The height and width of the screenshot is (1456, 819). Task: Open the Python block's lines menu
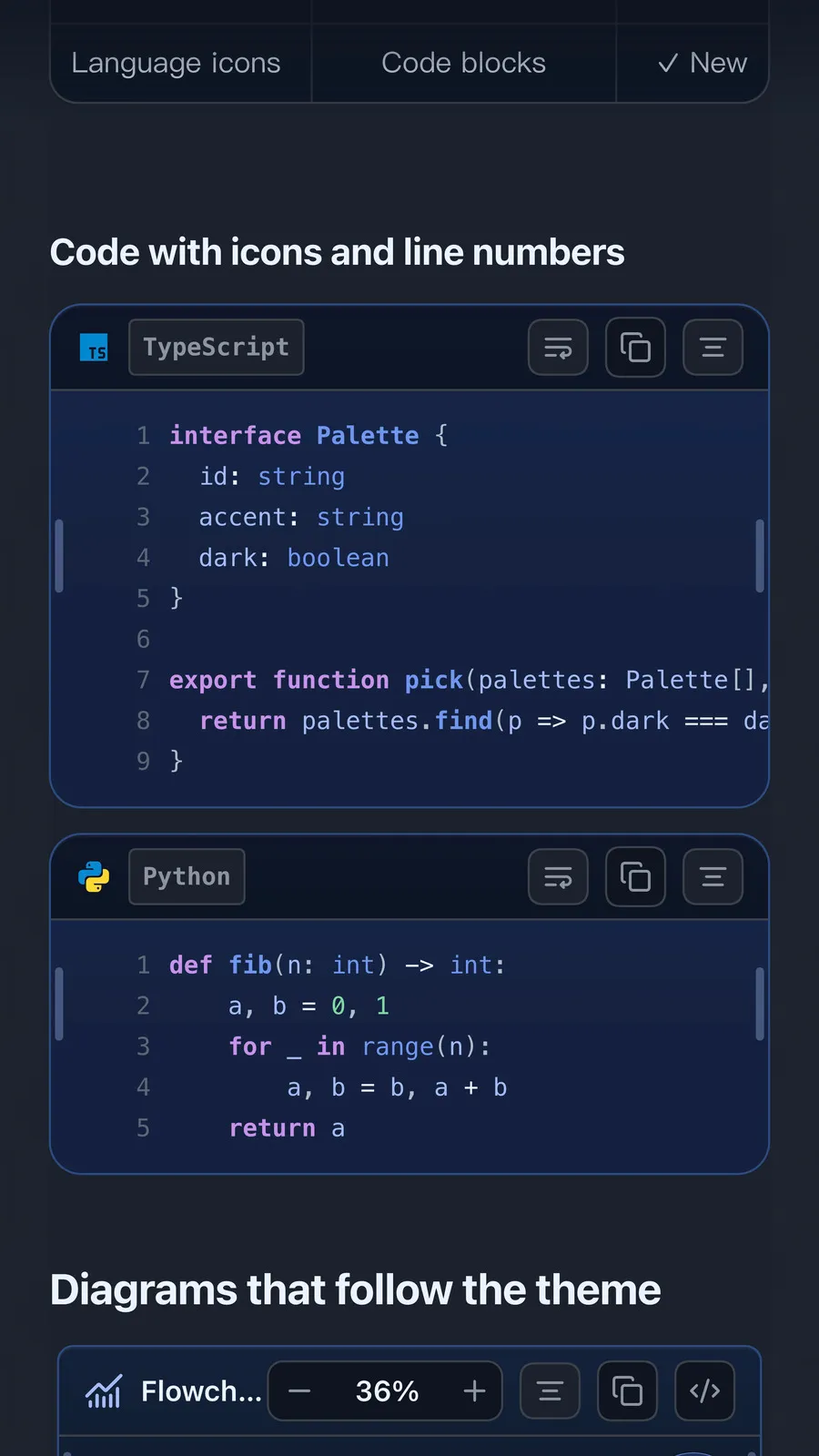[713, 876]
